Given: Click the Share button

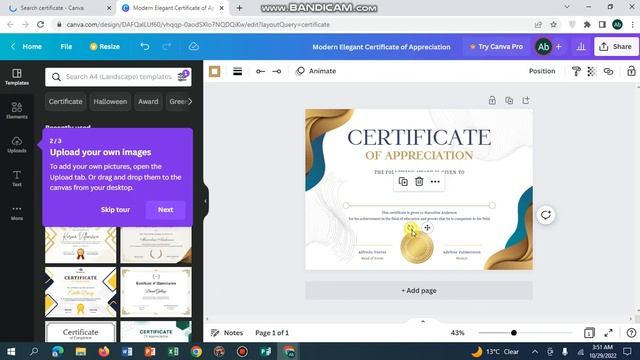Looking at the screenshot, I should coord(616,47).
